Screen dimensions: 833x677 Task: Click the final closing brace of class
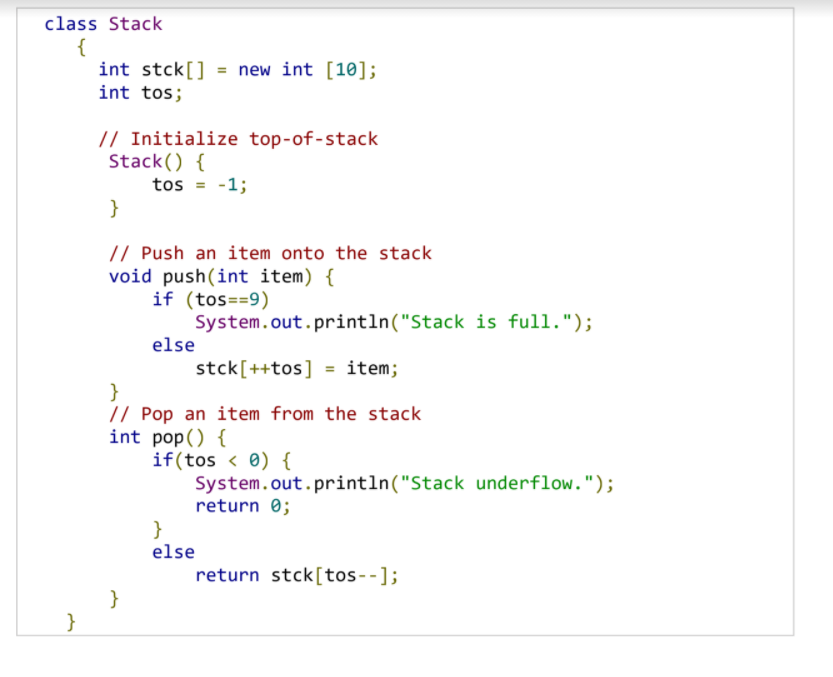pyautogui.click(x=71, y=622)
